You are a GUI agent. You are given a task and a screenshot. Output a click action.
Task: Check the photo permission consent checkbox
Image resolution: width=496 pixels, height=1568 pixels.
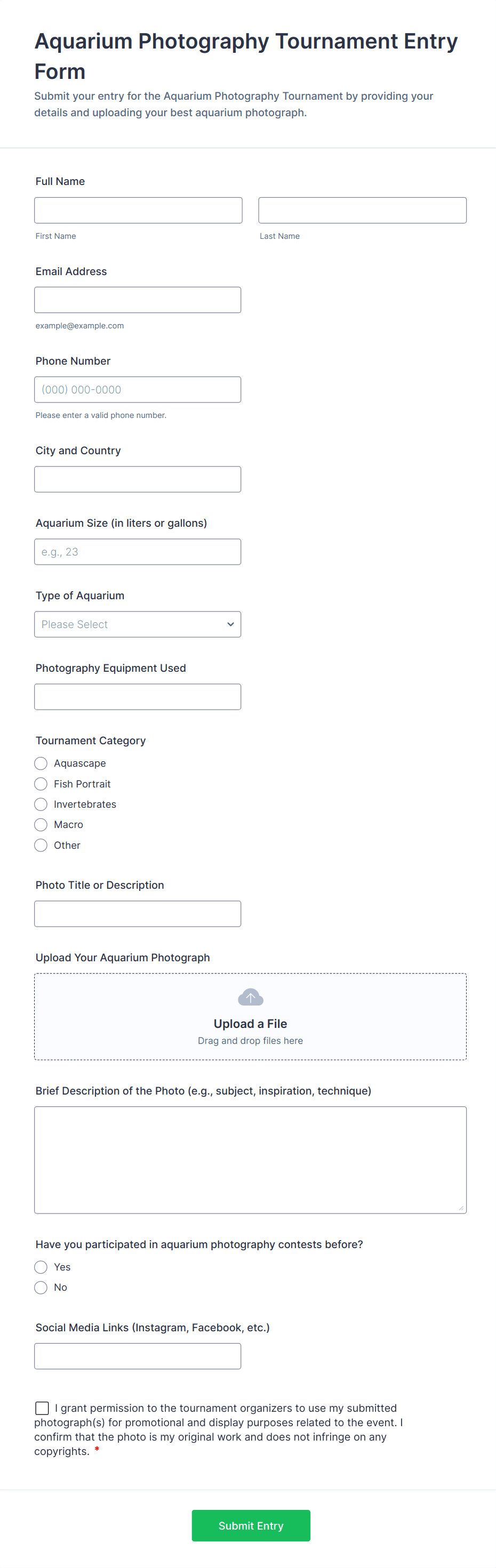coord(42,1408)
